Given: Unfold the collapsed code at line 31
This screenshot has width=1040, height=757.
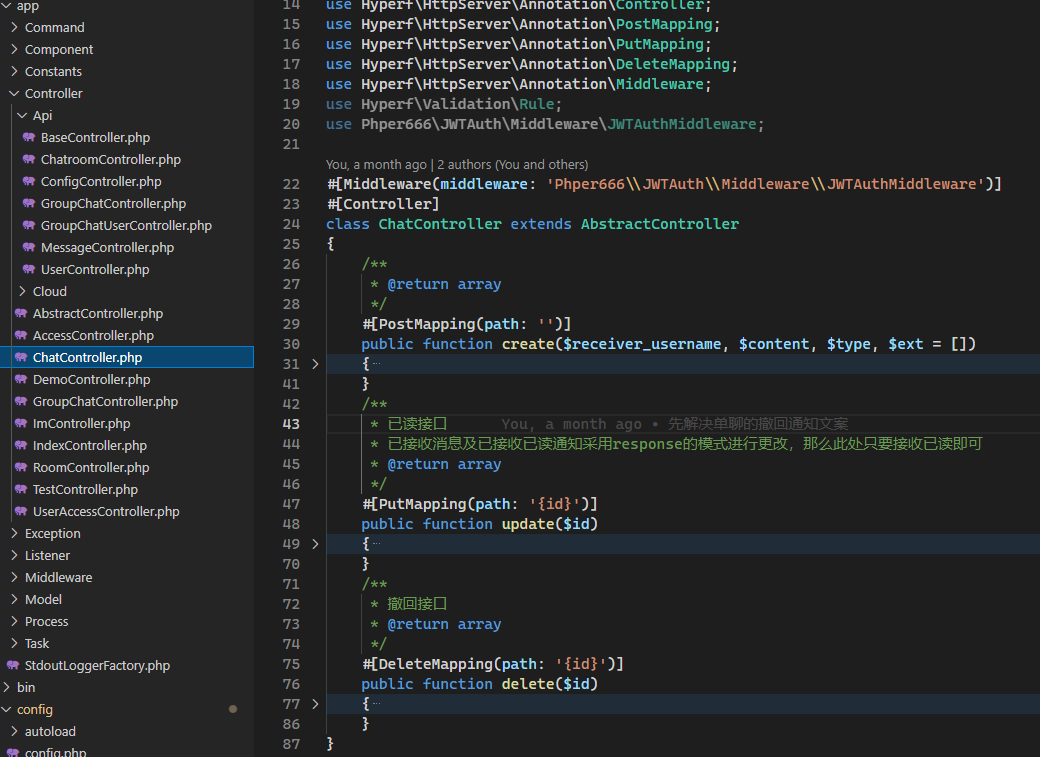Looking at the screenshot, I should pyautogui.click(x=316, y=363).
